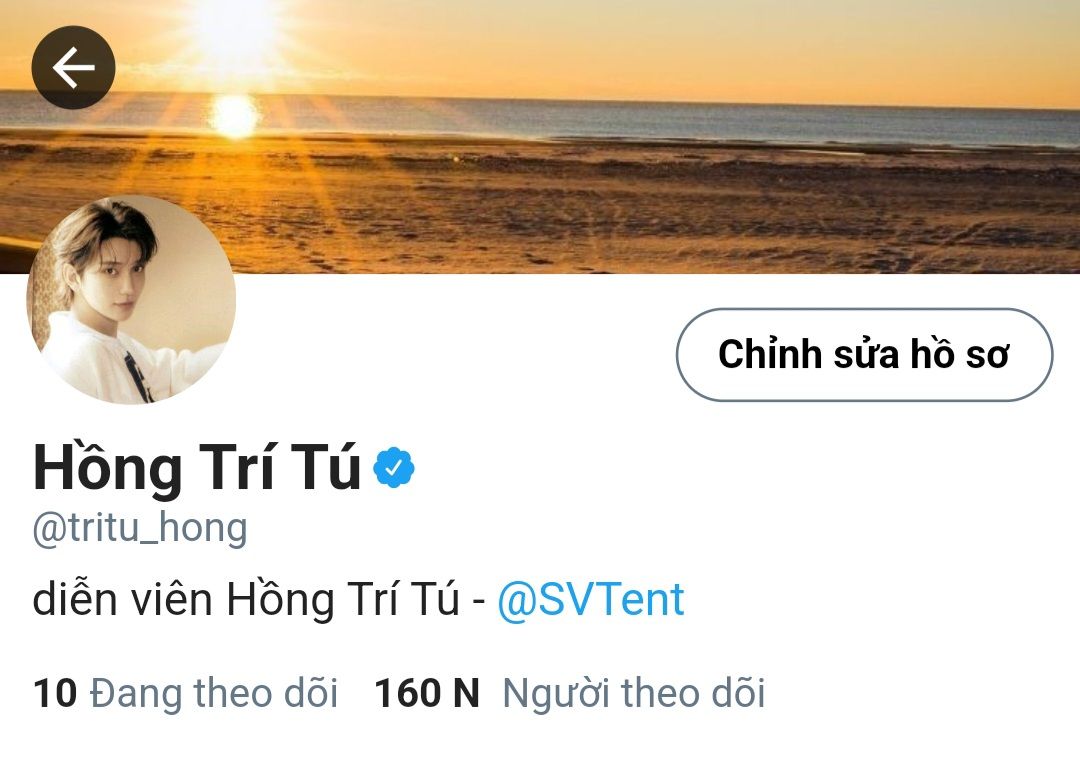Click the bio text diễn viên

click(123, 599)
